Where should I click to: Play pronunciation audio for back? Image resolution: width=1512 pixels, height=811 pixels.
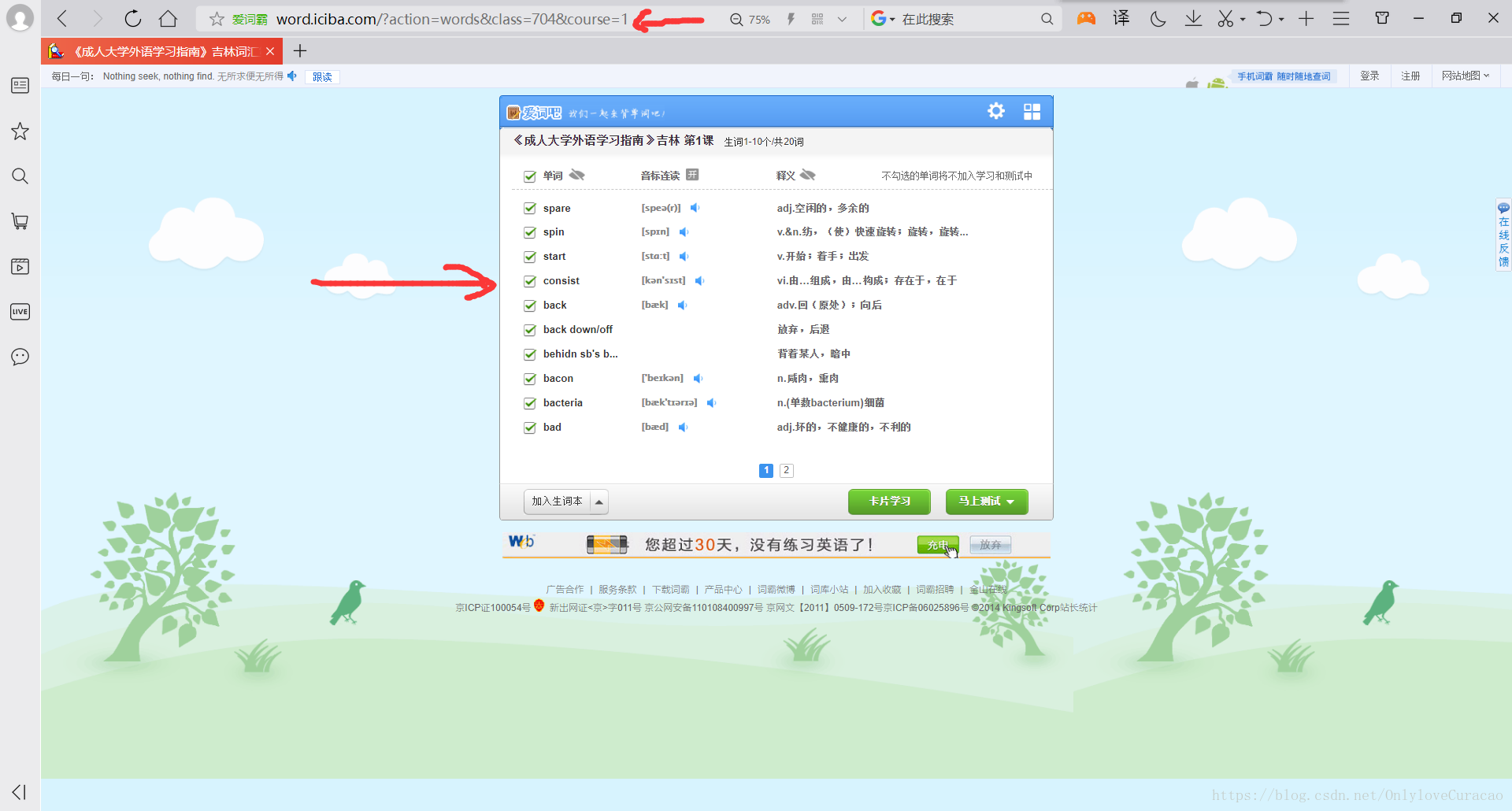682,306
